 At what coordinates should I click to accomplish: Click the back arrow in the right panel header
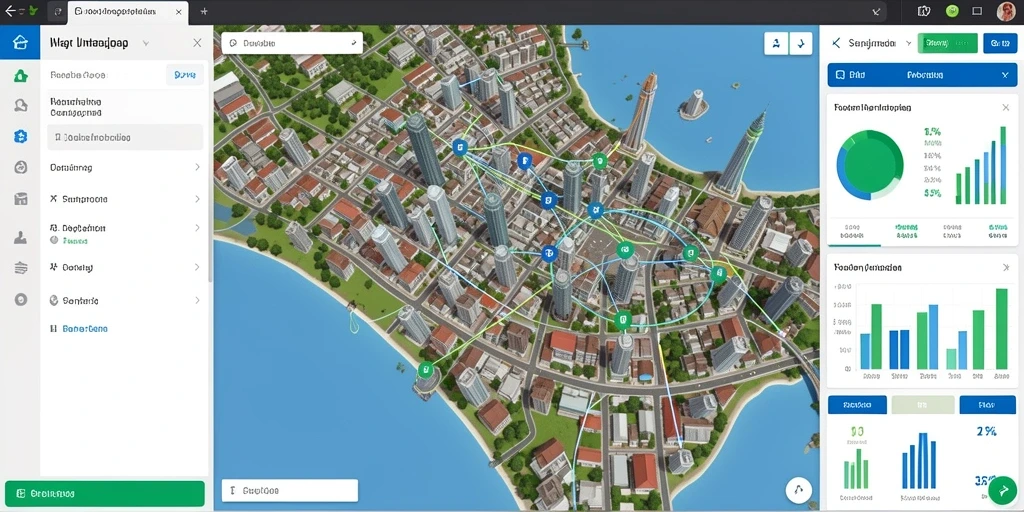(836, 43)
